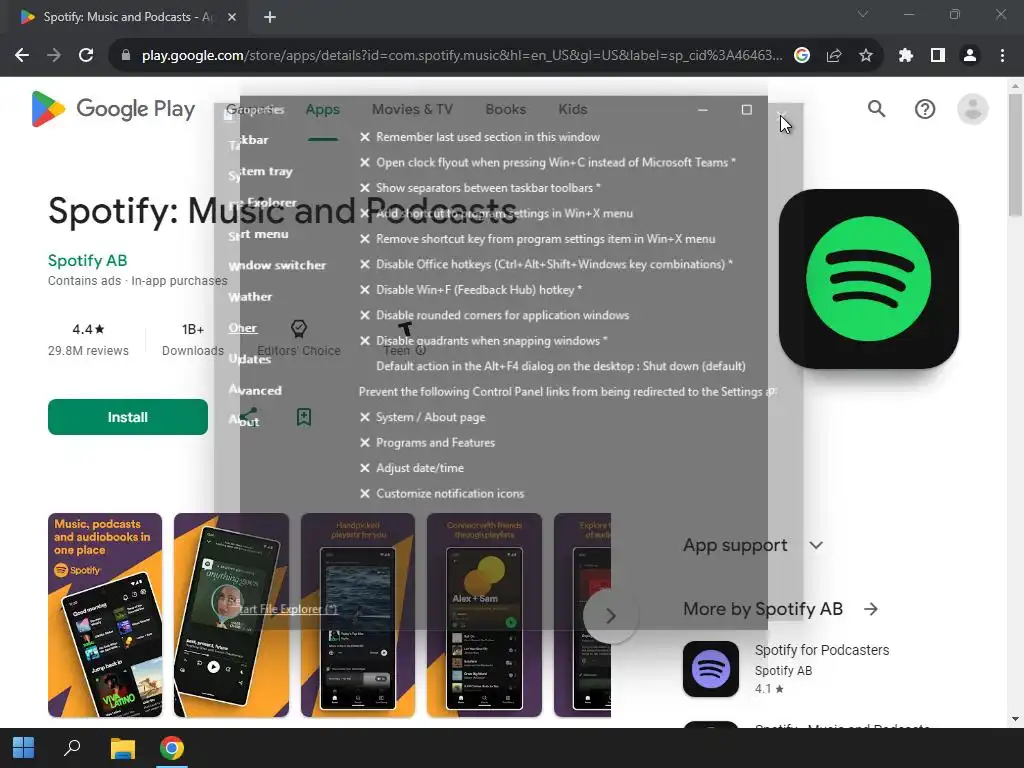Click Chrome's forward navigation arrow

54,56
